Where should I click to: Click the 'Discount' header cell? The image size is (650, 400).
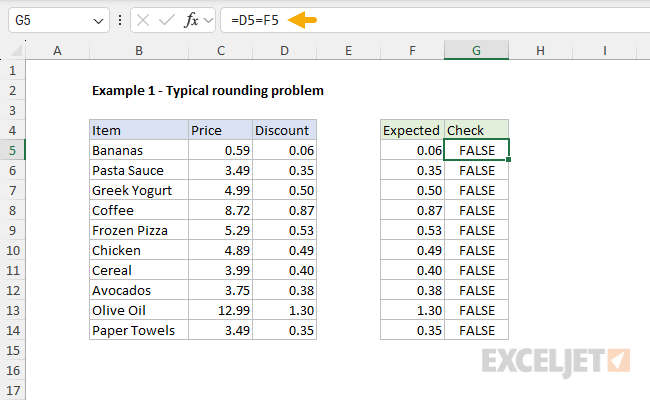[x=284, y=130]
